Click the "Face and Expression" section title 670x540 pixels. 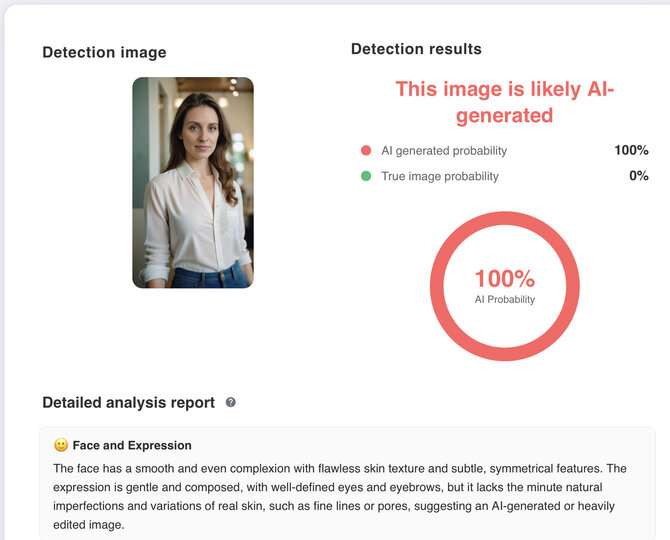pos(132,445)
